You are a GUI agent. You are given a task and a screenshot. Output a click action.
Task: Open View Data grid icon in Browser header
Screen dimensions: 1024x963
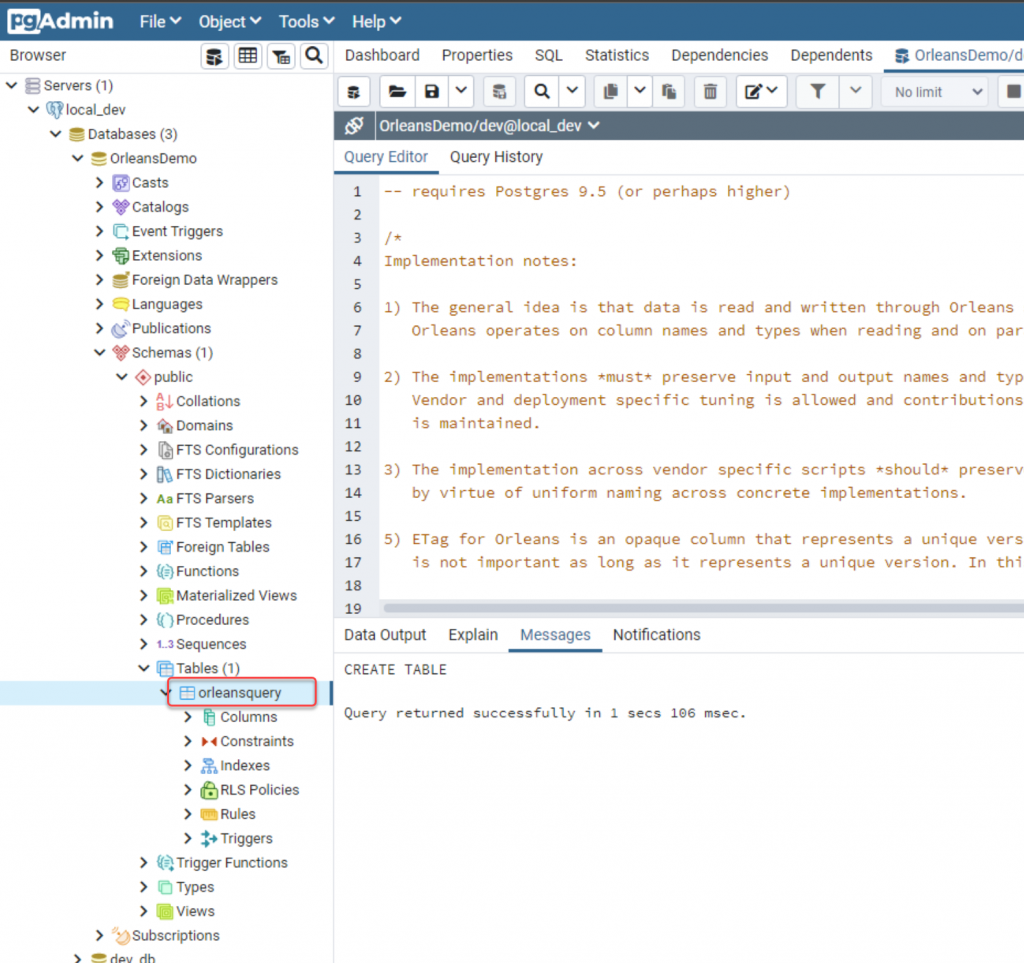tap(248, 56)
